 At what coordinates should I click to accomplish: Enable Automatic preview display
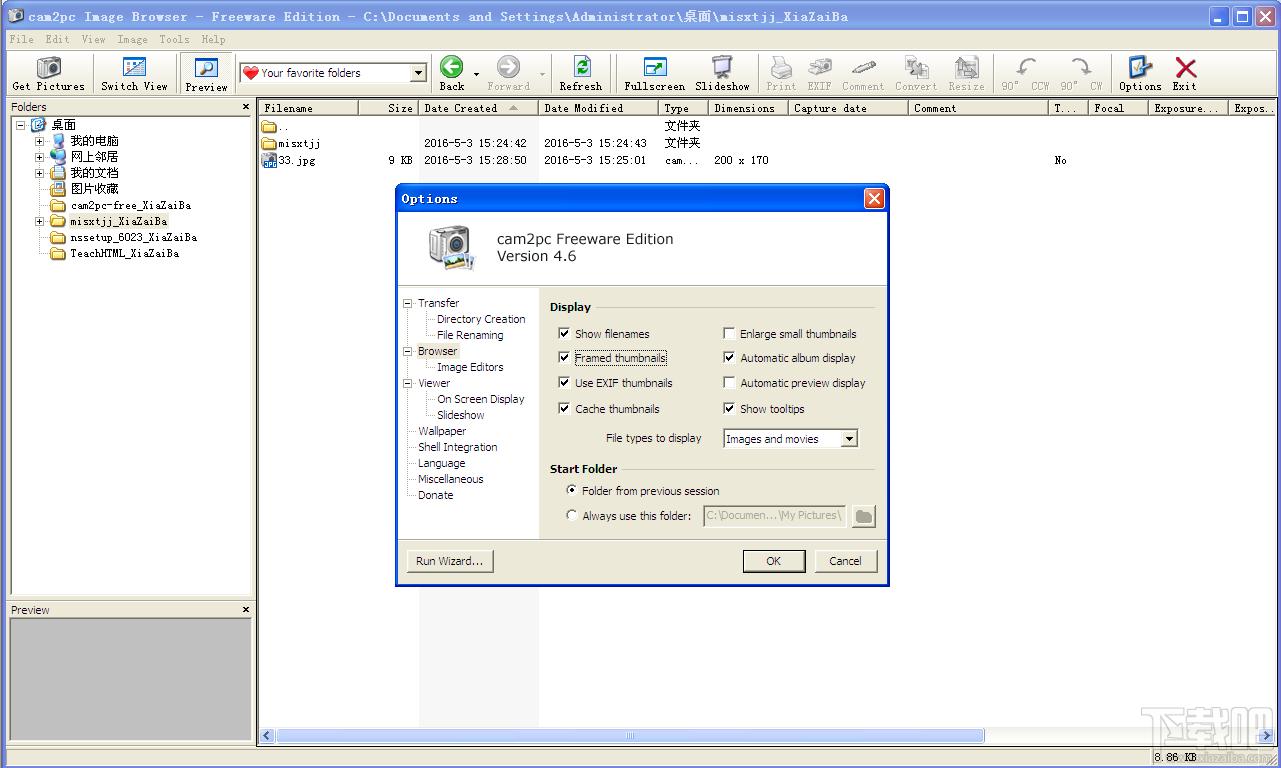[730, 383]
